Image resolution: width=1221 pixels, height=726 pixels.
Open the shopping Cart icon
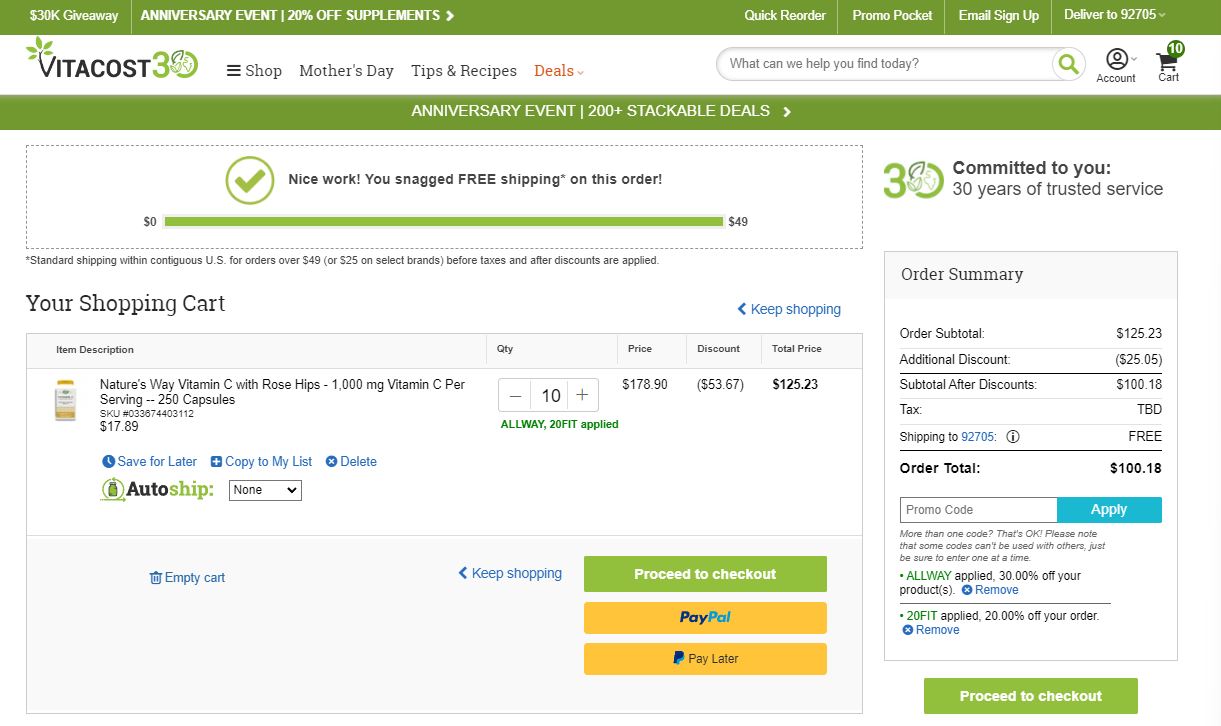click(1169, 63)
